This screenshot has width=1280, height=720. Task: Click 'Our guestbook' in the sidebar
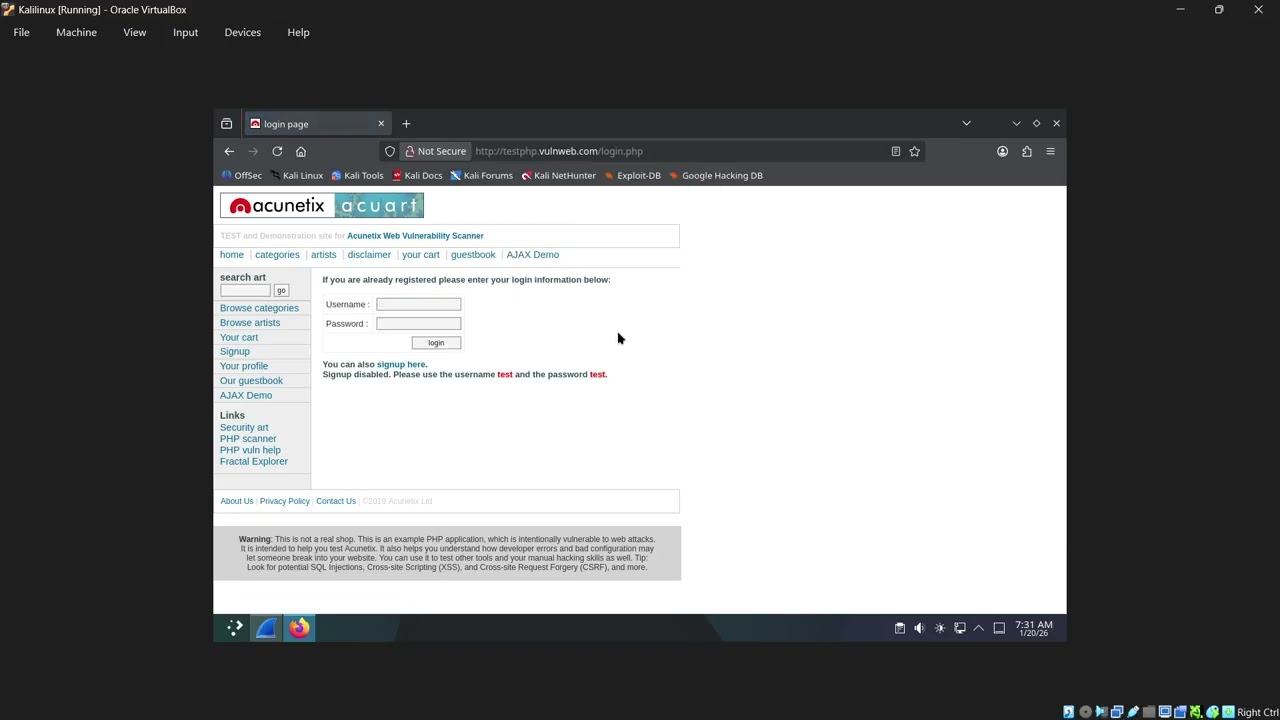click(251, 381)
